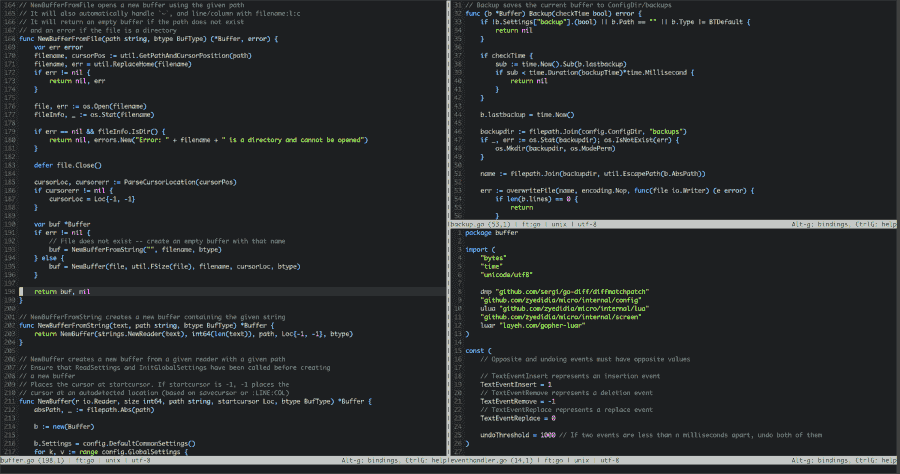
Task: Click the os.Mkdir(backupdir, os.ModePerm) line
Action: tap(555, 149)
